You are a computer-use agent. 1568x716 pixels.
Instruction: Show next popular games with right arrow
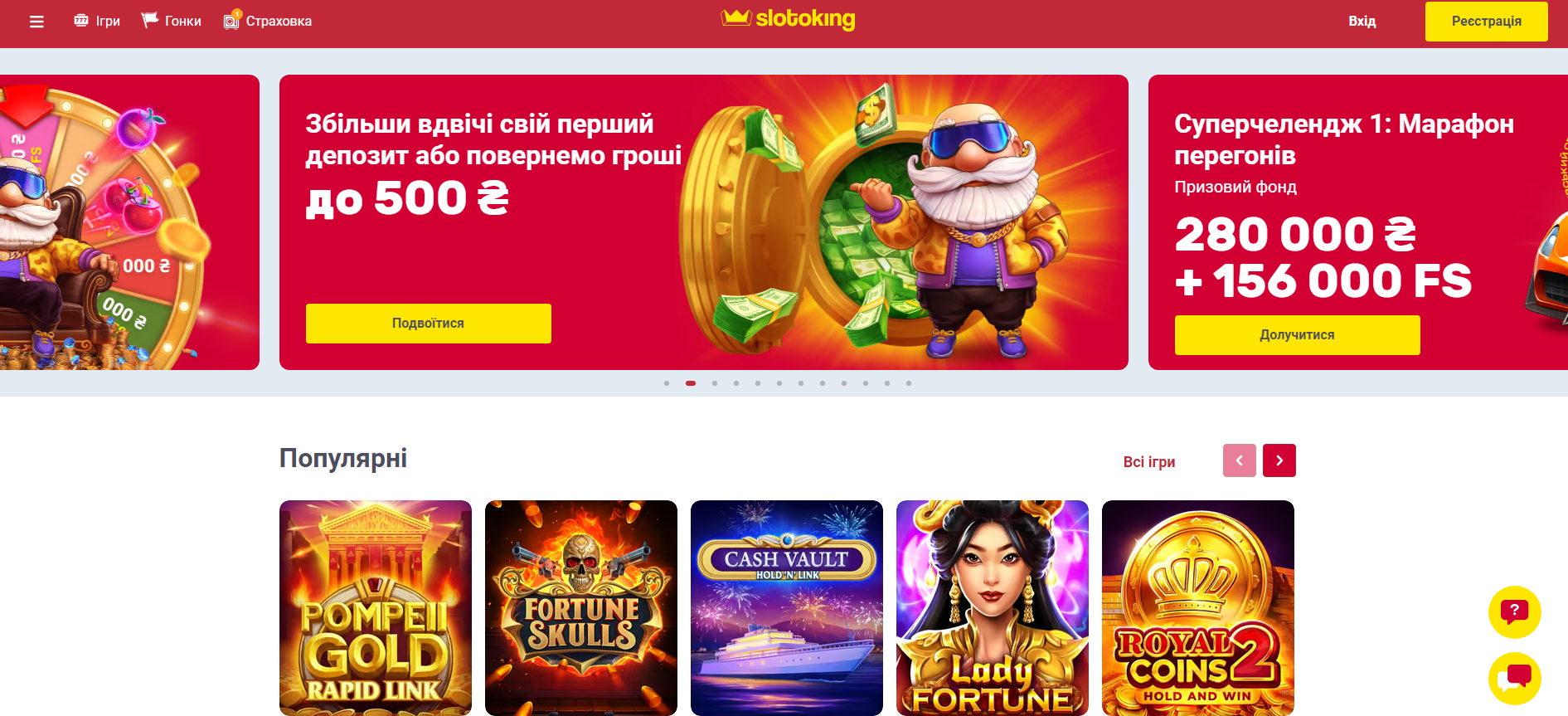pyautogui.click(x=1279, y=460)
